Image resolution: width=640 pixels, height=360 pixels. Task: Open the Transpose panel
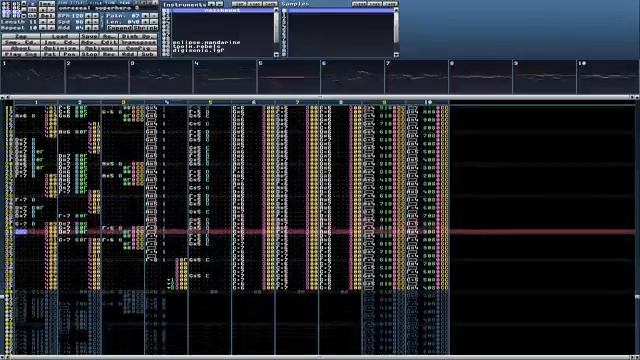[x=138, y=42]
